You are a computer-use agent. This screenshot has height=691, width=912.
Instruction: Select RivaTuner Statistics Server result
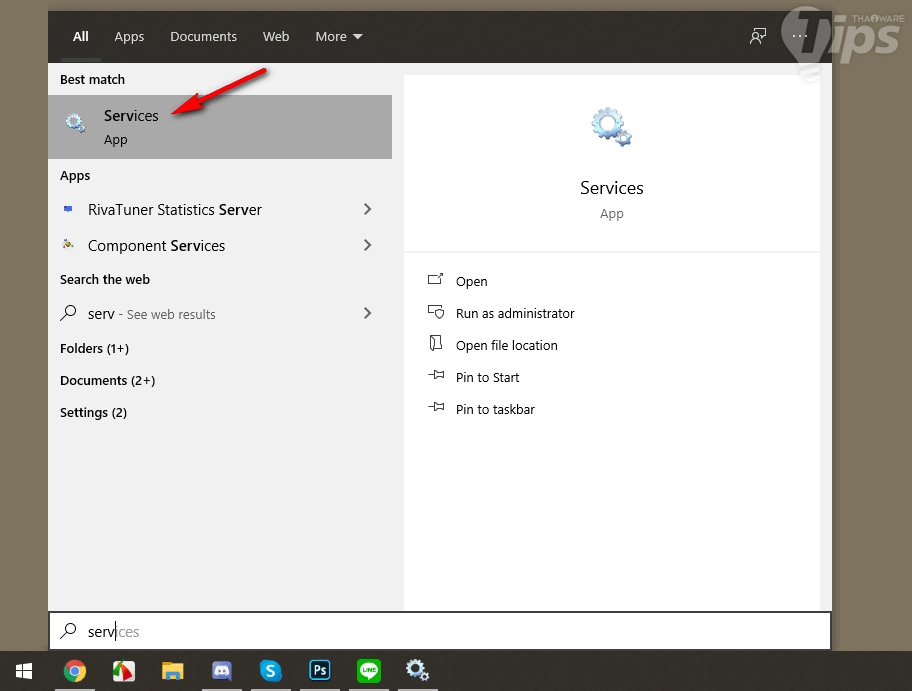[x=220, y=209]
